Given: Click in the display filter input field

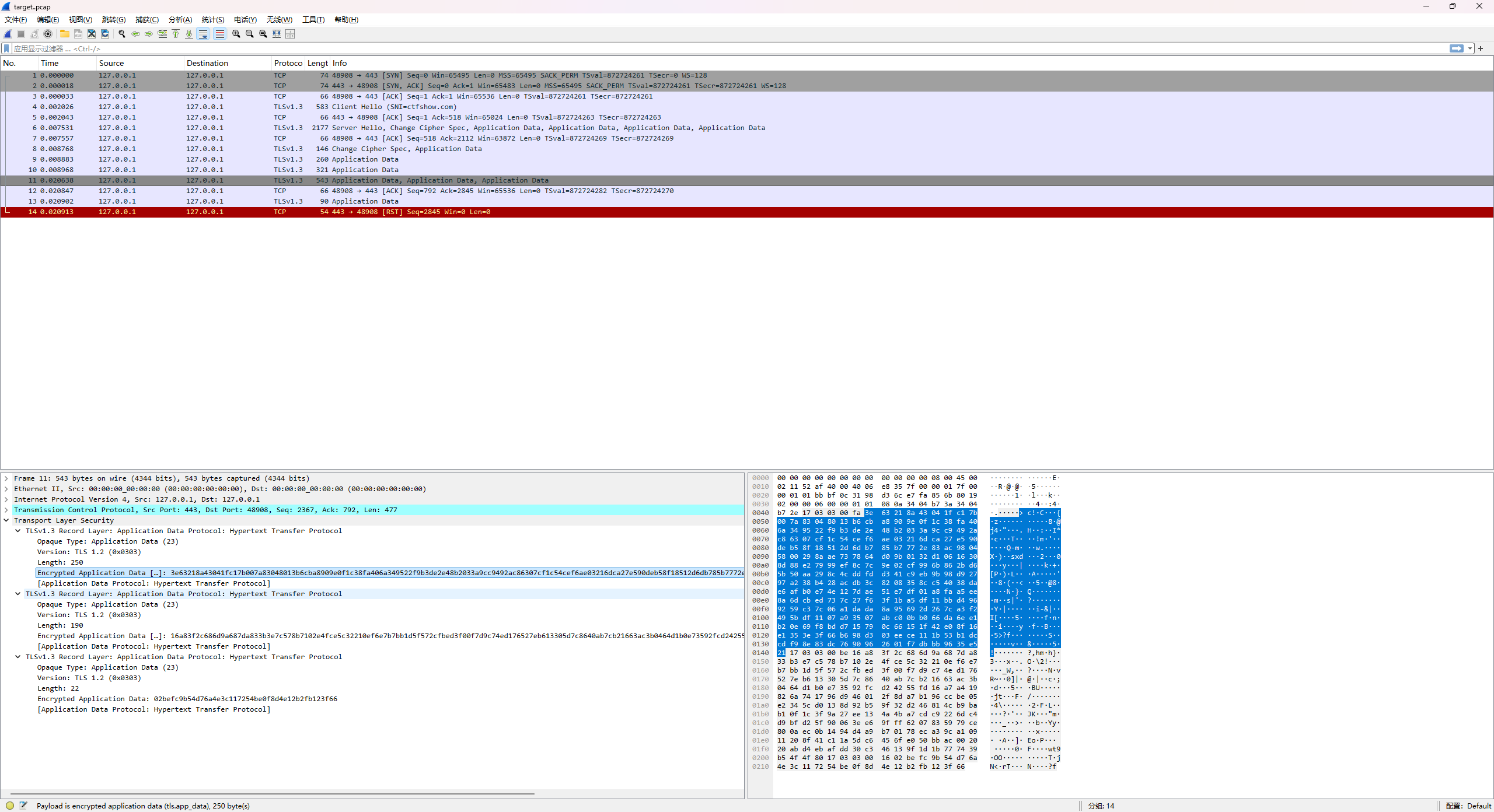Looking at the screenshot, I should [700, 48].
